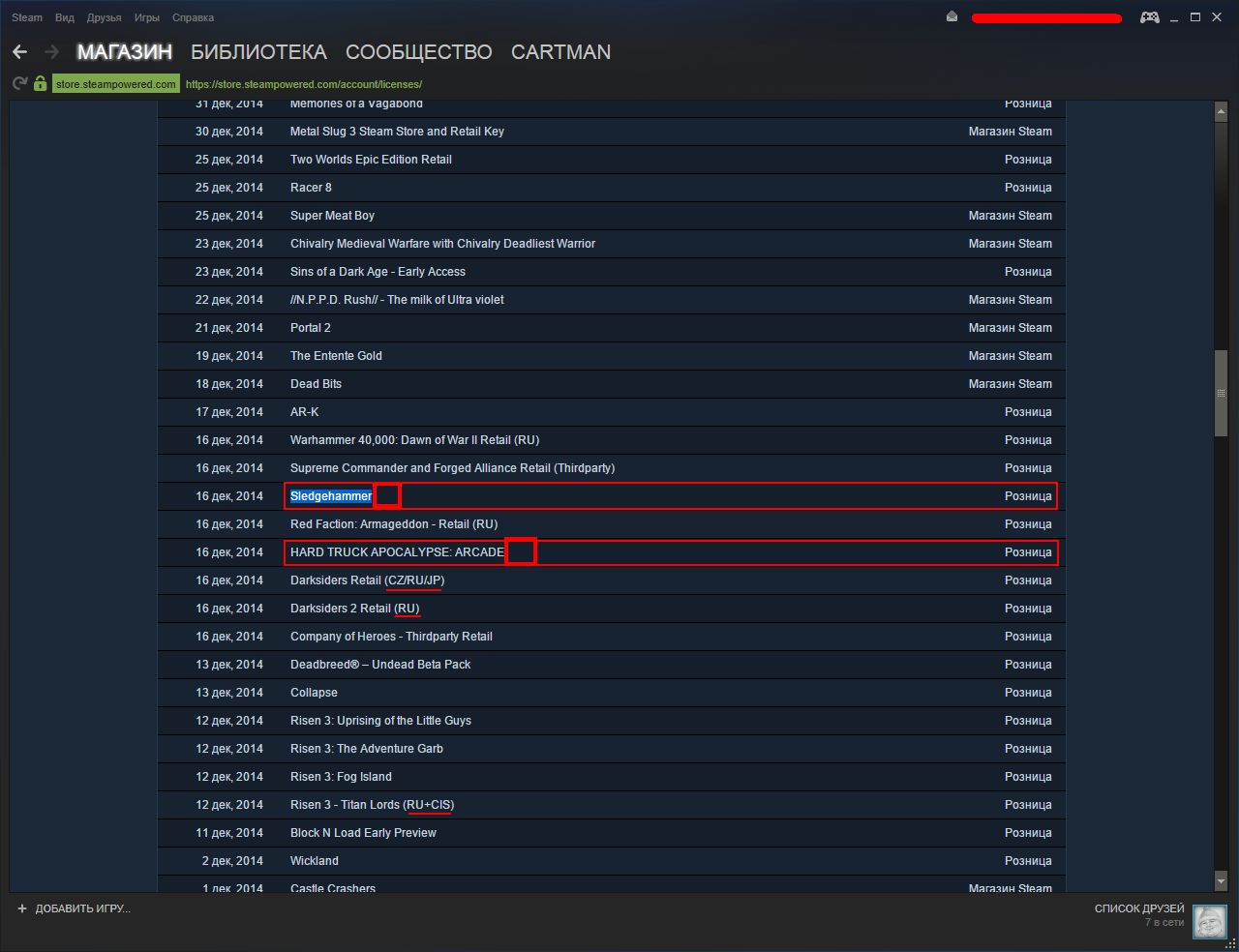The height and width of the screenshot is (952, 1239).
Task: Click the ДОБАВИТЬ ИГРУ... button
Action: point(82,908)
